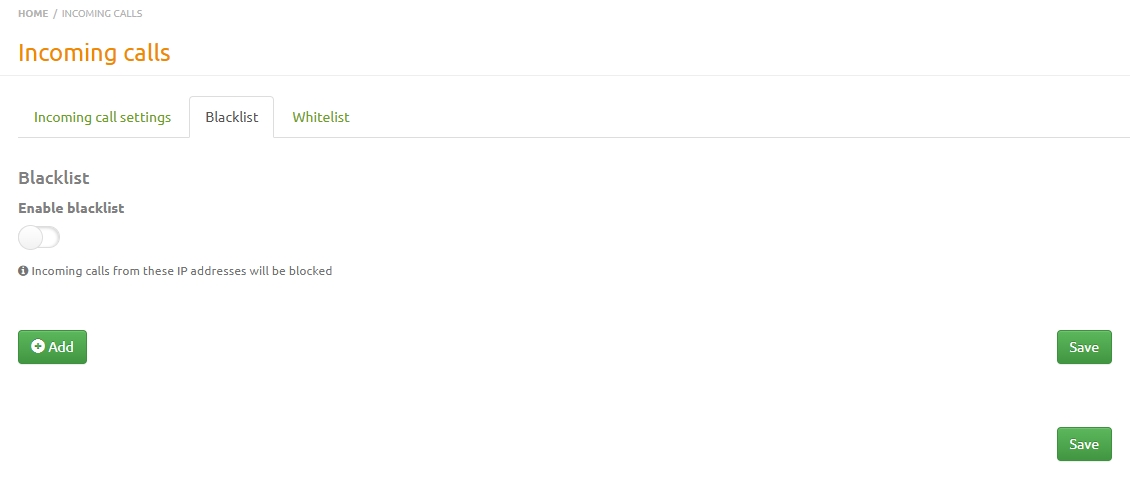The width and height of the screenshot is (1130, 478).
Task: Select the Blacklist tab
Action: click(231, 117)
